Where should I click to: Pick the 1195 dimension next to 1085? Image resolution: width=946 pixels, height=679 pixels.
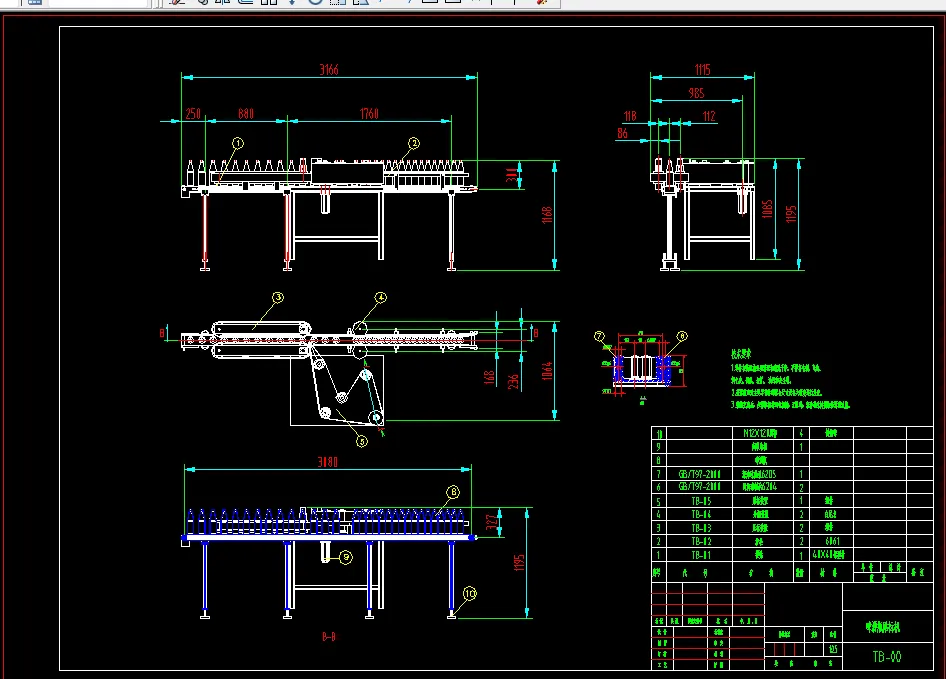coord(791,214)
